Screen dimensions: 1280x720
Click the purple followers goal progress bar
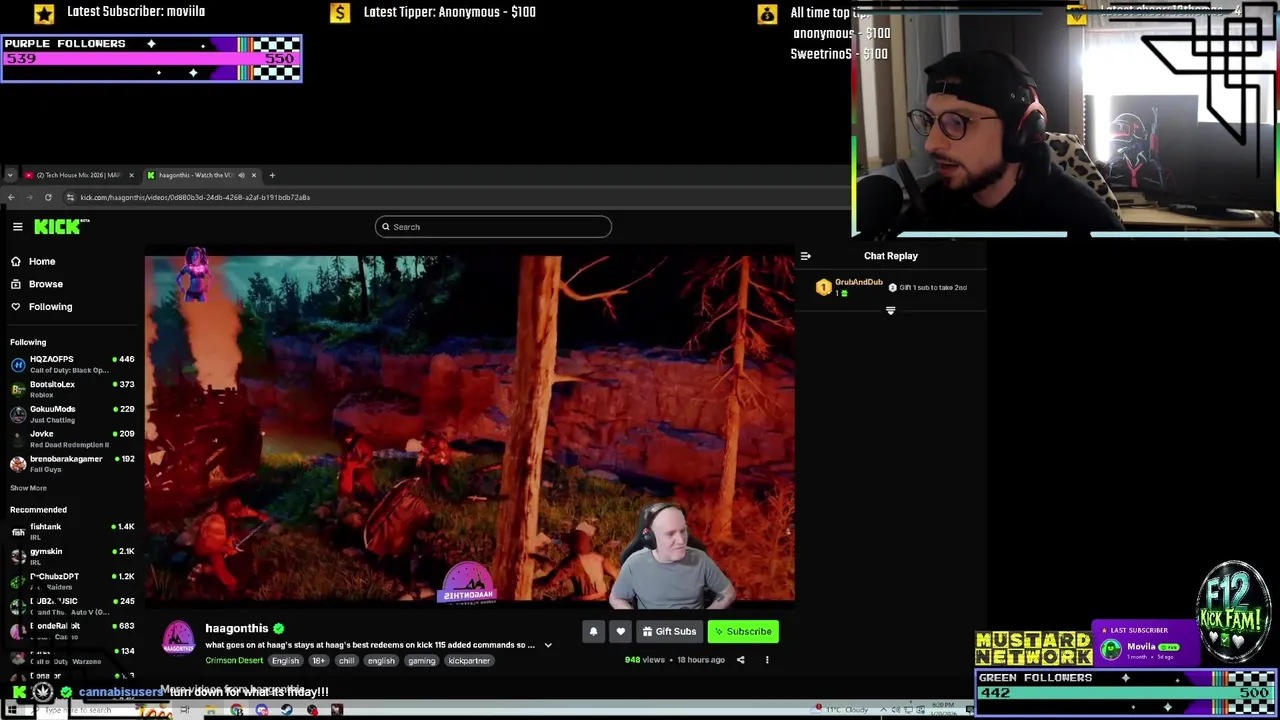[151, 59]
